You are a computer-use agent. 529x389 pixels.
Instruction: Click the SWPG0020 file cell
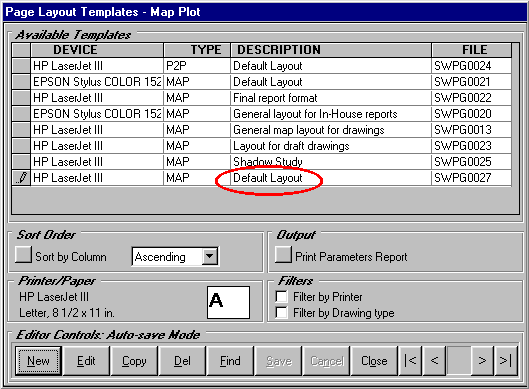(x=471, y=114)
